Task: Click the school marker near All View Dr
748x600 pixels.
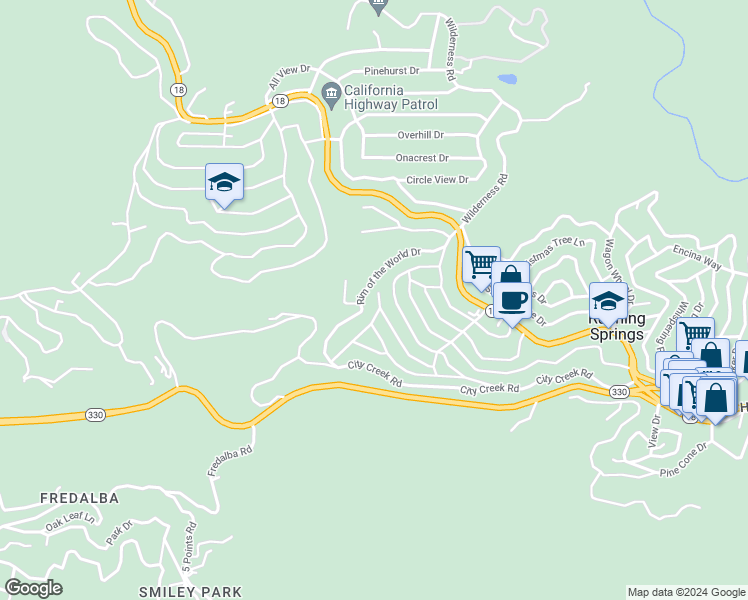Action: 224,182
